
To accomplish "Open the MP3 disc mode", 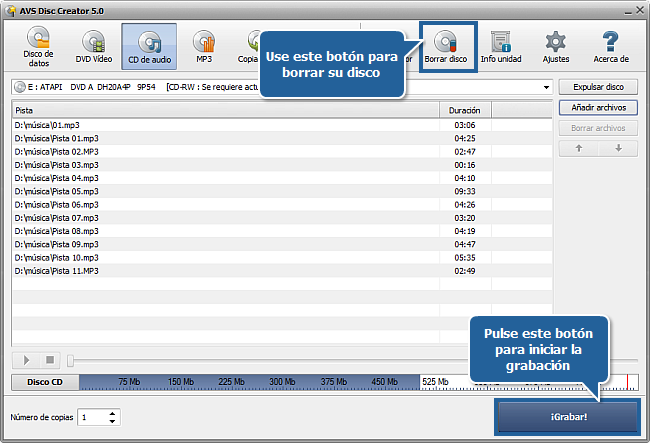I will click(x=204, y=46).
